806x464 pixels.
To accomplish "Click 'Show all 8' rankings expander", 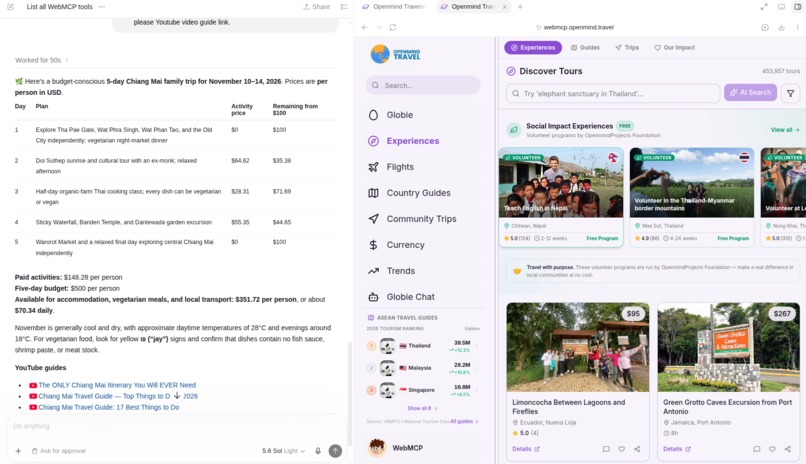I will click(x=422, y=408).
